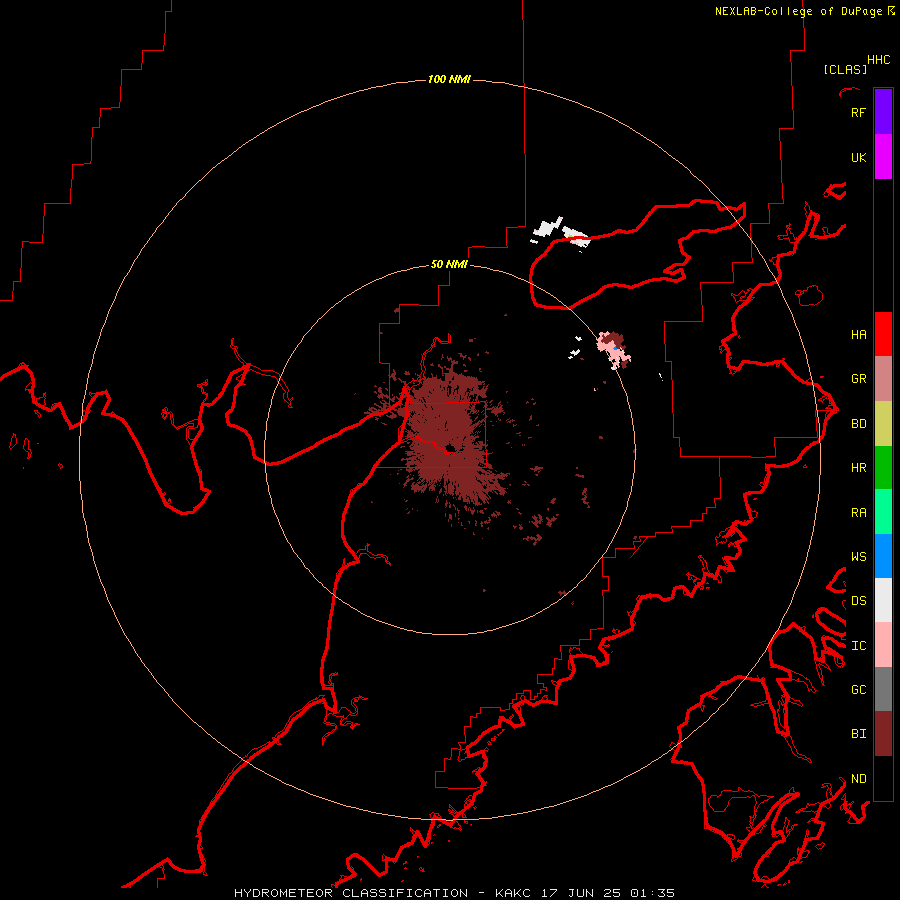Click the "BD" legend label
This screenshot has height=900, width=900.
pyautogui.click(x=858, y=423)
